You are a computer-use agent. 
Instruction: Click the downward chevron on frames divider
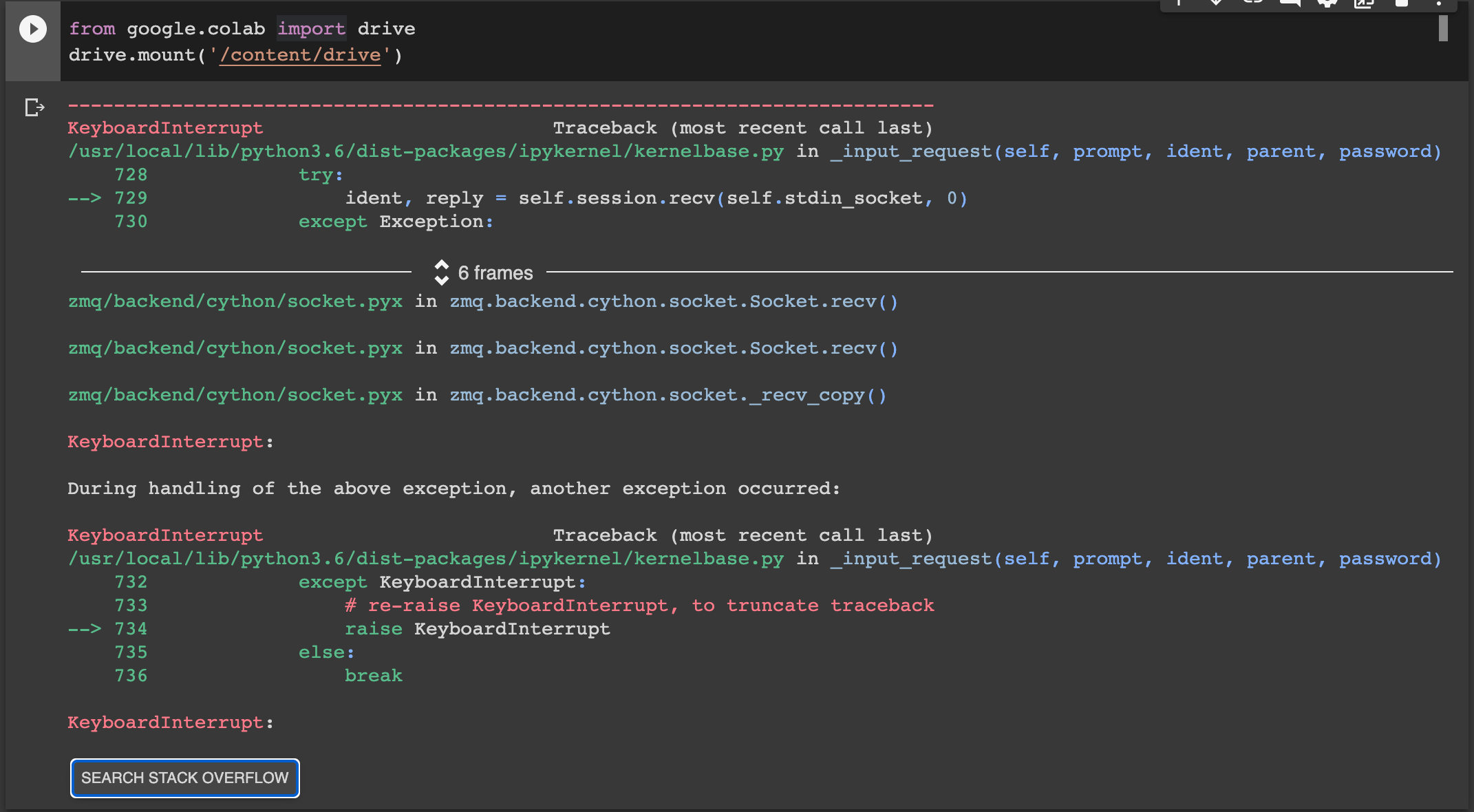[x=441, y=278]
